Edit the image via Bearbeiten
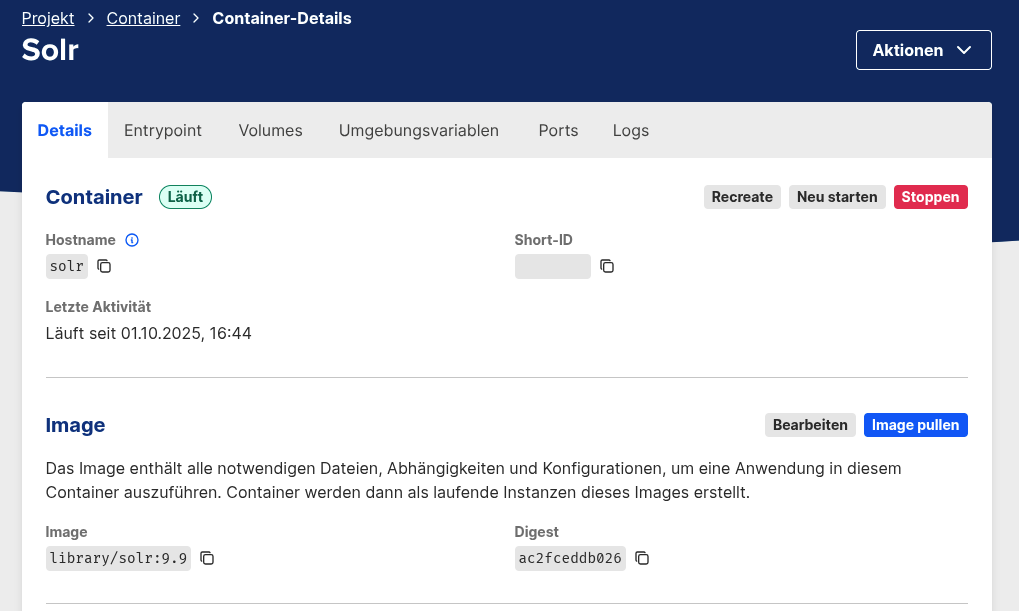Image resolution: width=1019 pixels, height=611 pixels. click(811, 425)
